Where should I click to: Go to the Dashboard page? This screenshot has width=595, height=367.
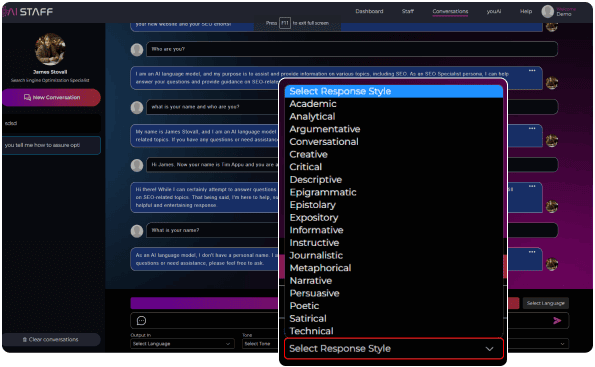[369, 11]
